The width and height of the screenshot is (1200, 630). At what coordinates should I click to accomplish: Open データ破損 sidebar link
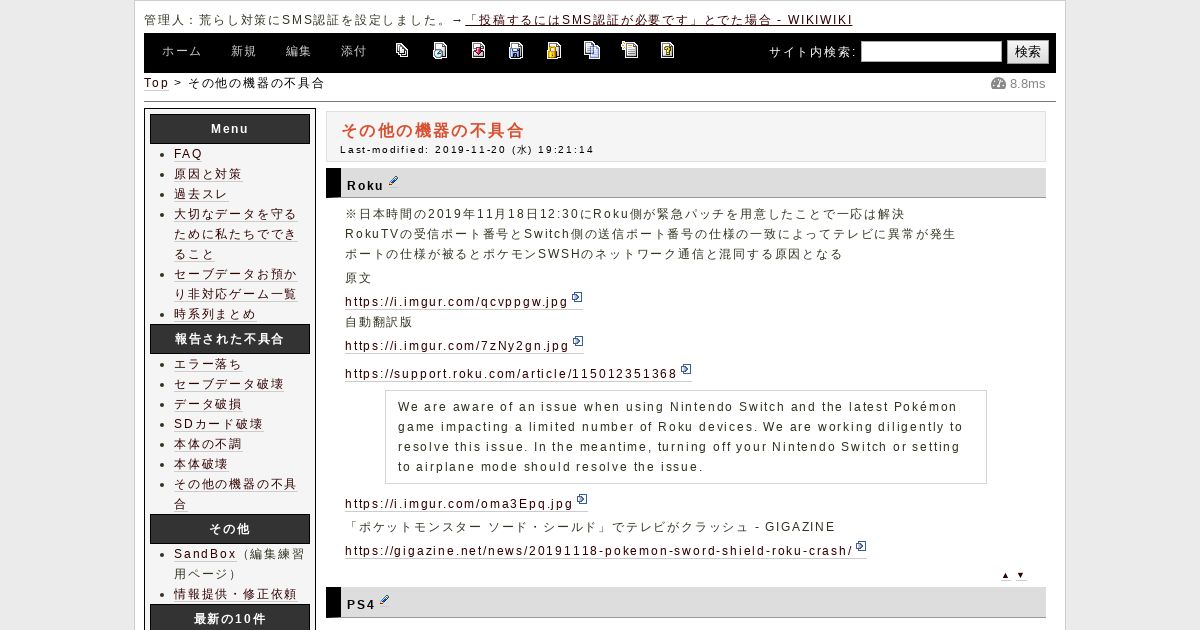pos(208,404)
